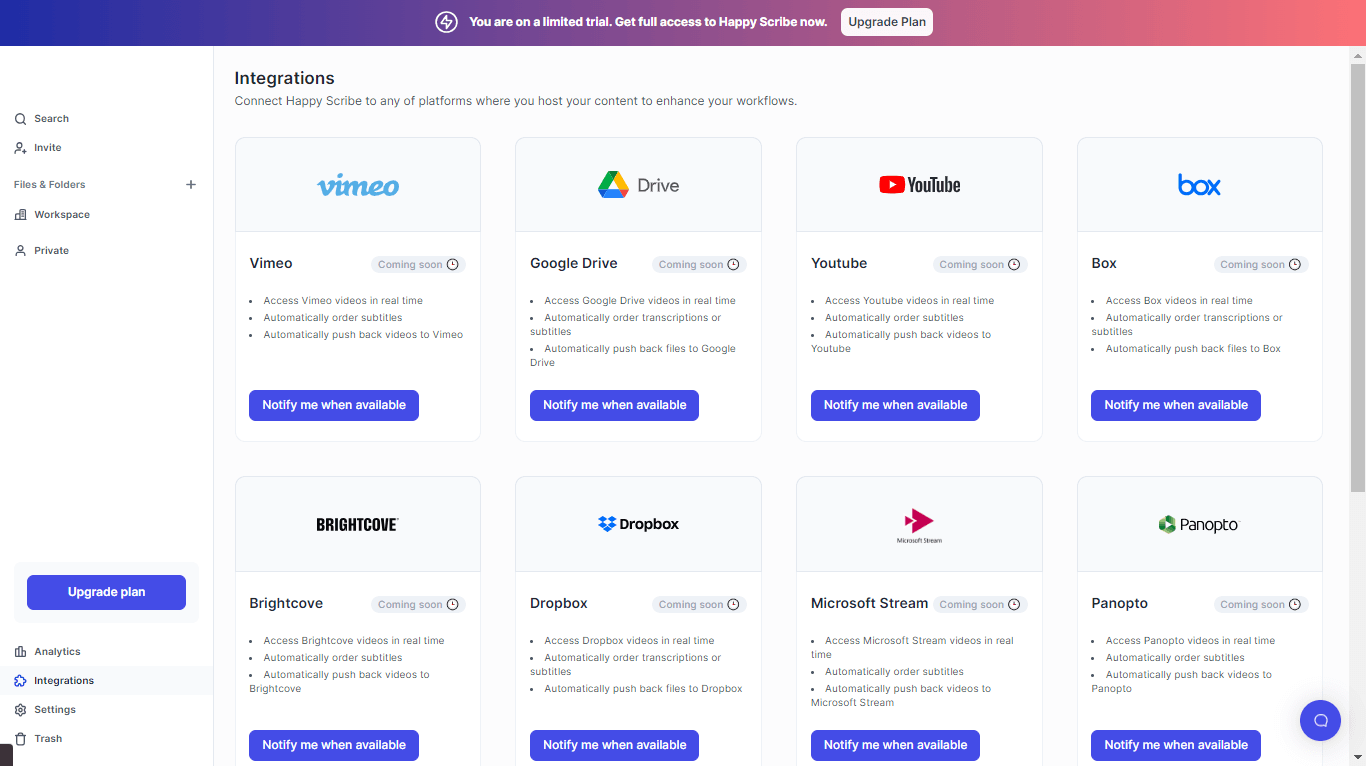Click the Settings gear icon

[20, 710]
